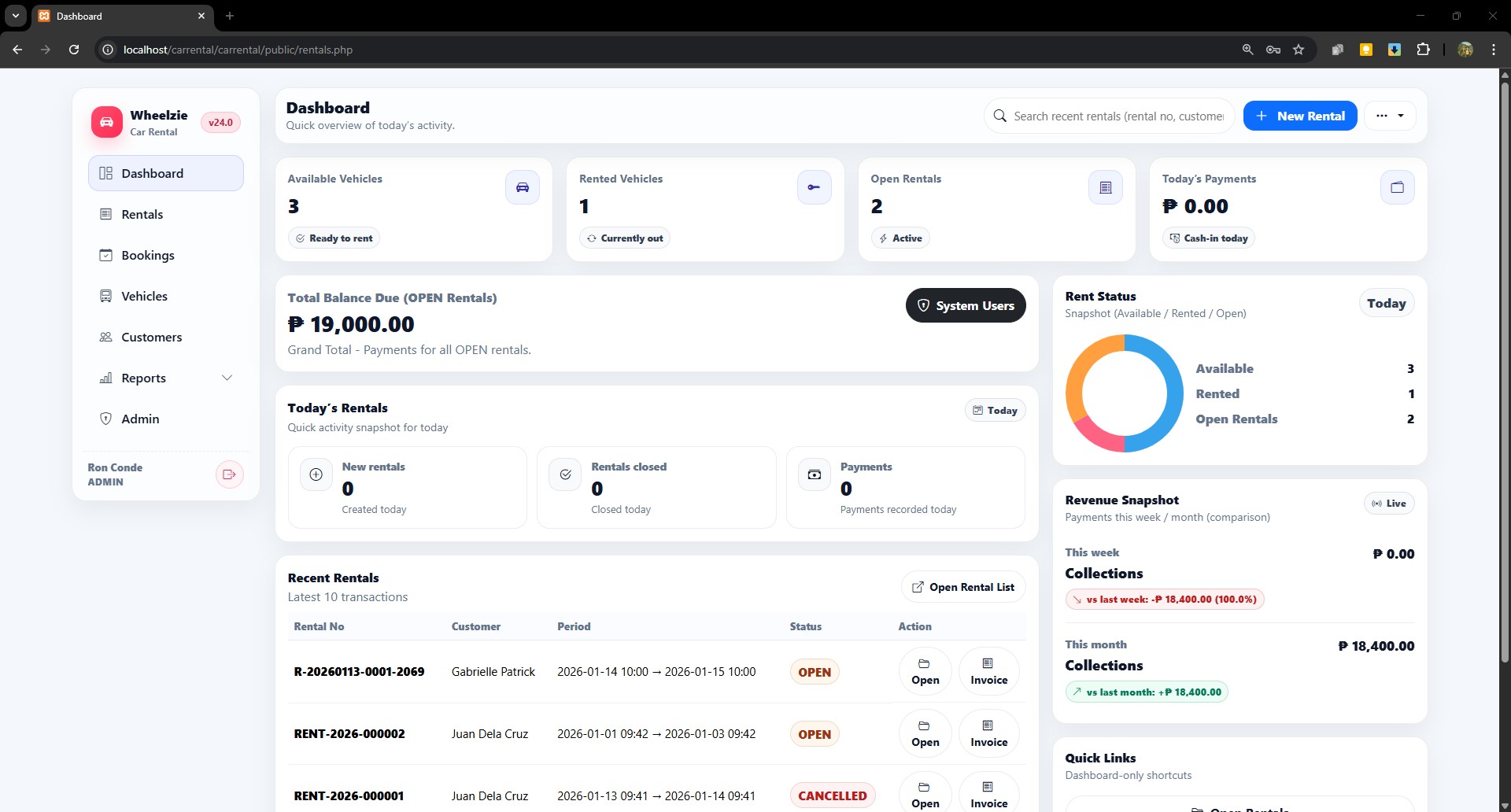
Task: Switch to the Bookings section
Action: point(148,255)
